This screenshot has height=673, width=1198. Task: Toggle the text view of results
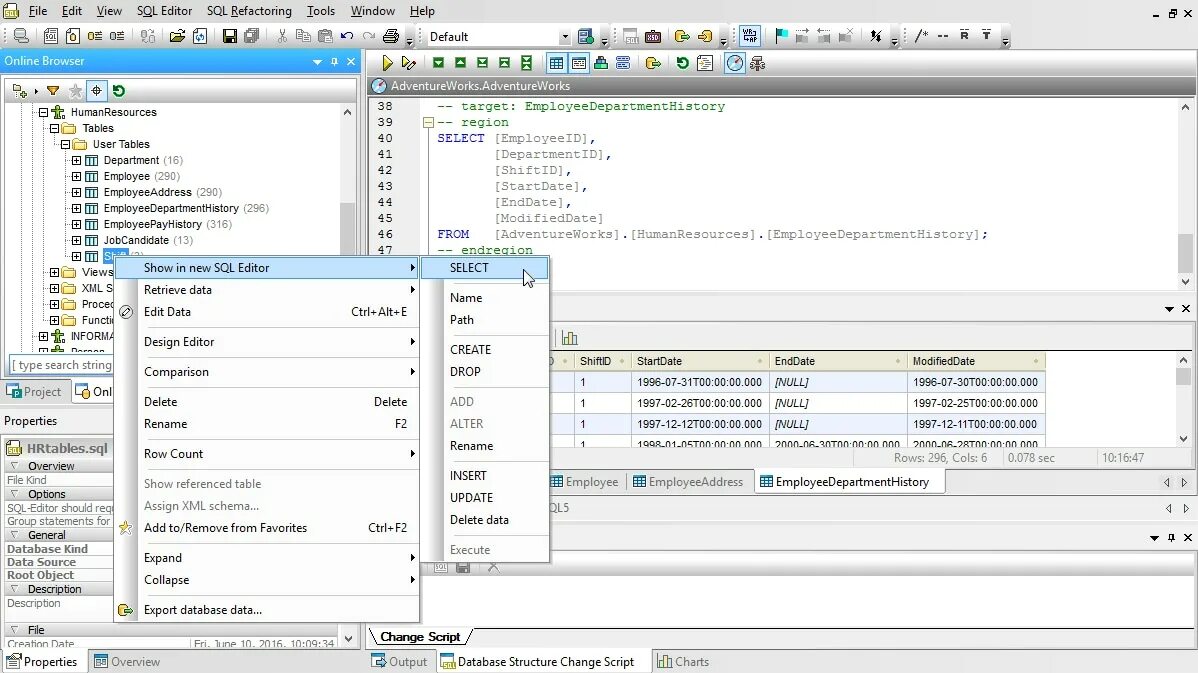[x=579, y=62]
